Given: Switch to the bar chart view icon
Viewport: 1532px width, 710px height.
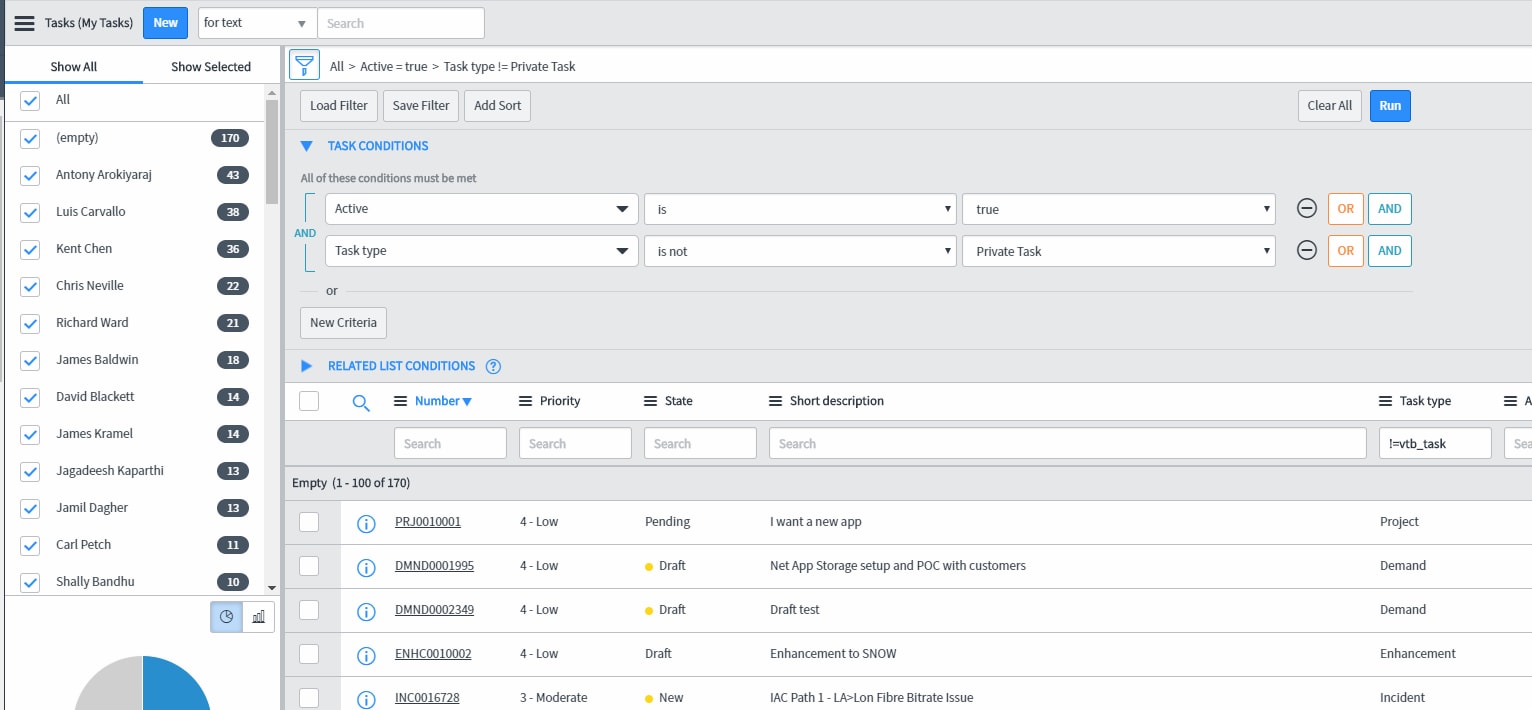Looking at the screenshot, I should click(x=258, y=617).
